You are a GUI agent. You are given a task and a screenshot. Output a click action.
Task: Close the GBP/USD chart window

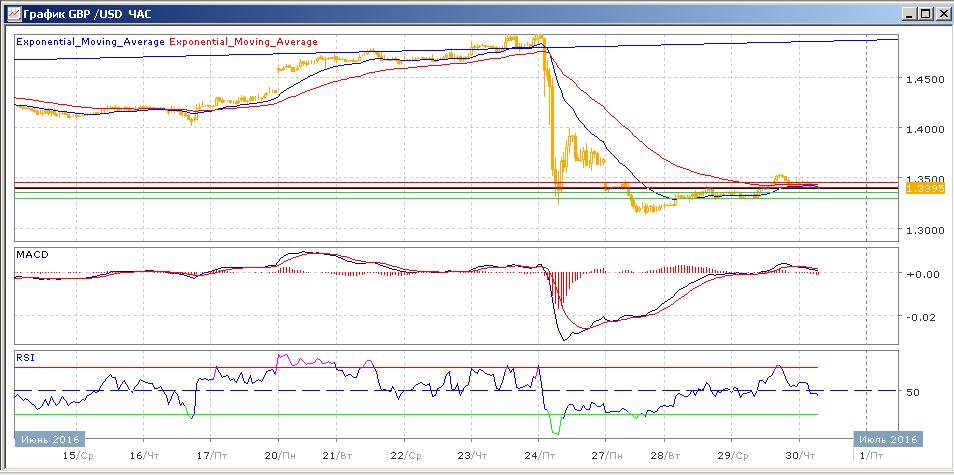tap(942, 14)
